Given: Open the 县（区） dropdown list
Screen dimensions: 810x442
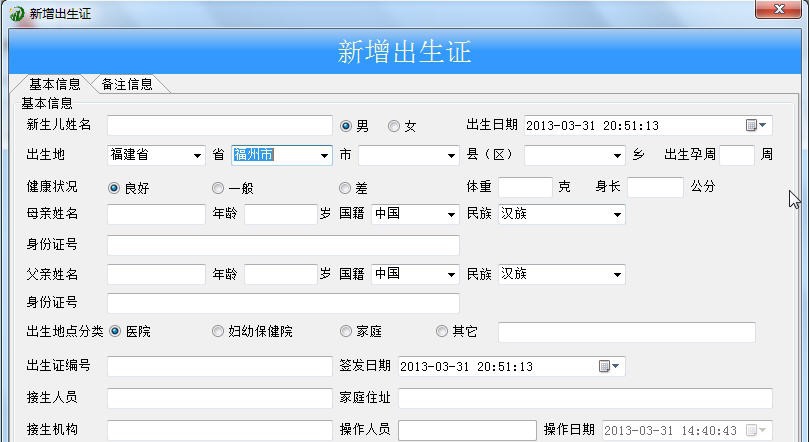Looking at the screenshot, I should 451,155.
